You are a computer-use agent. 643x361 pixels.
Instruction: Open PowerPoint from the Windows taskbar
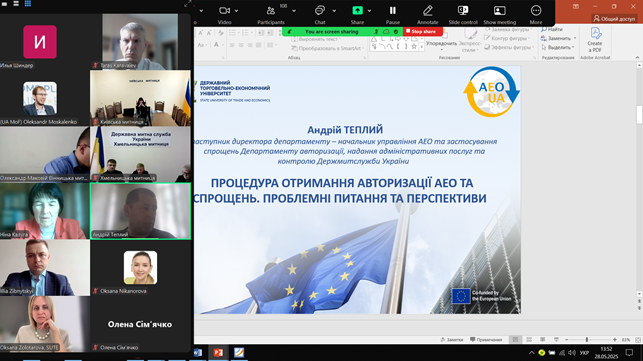(x=218, y=352)
